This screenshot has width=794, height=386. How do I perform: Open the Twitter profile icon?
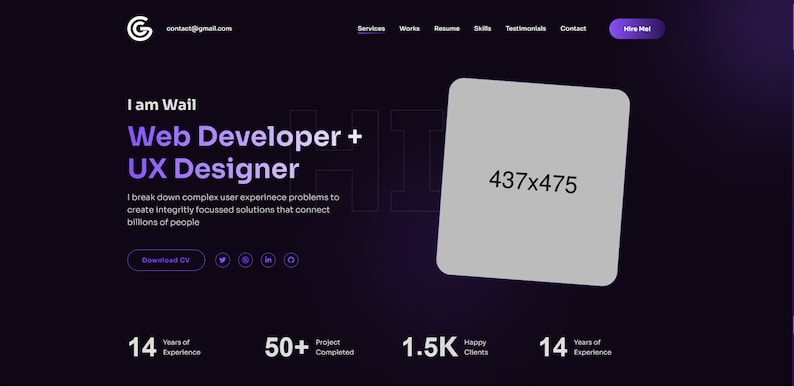223,260
